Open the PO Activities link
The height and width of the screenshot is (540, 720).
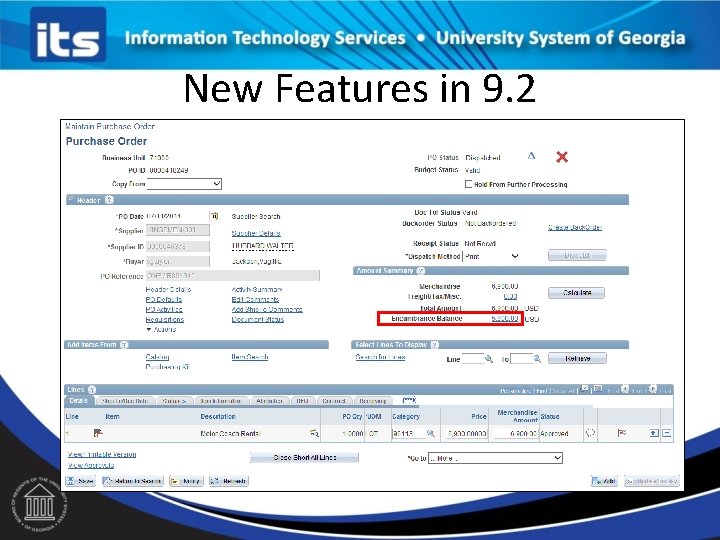tap(164, 309)
